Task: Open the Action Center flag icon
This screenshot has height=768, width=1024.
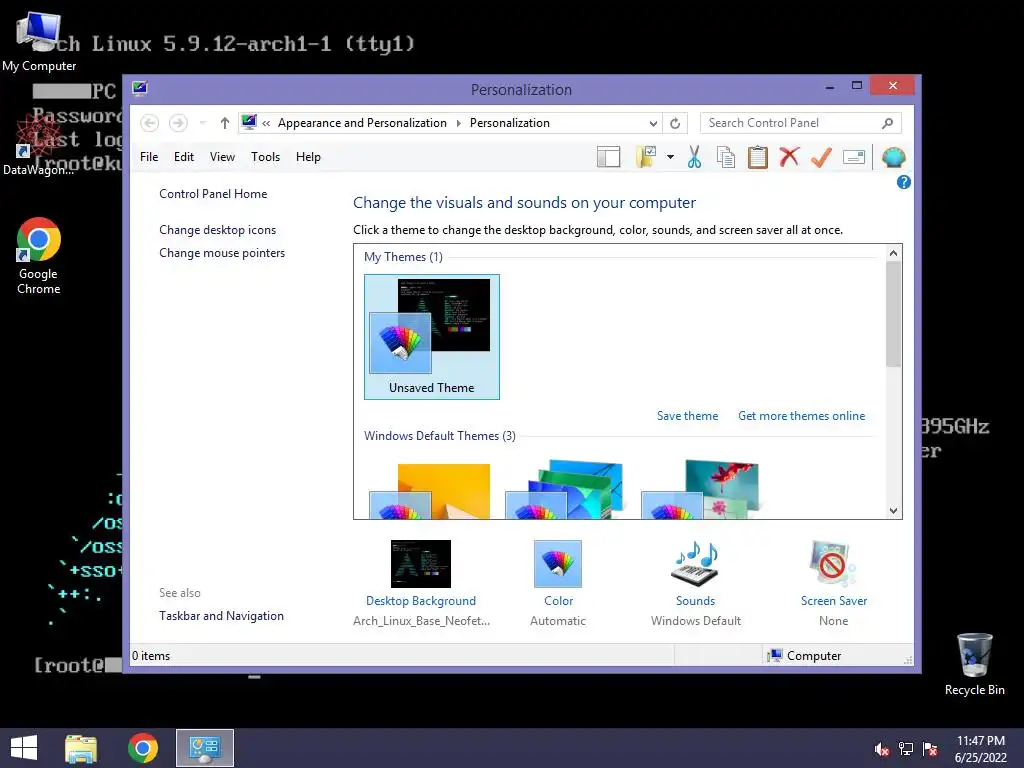Action: pyautogui.click(x=930, y=749)
